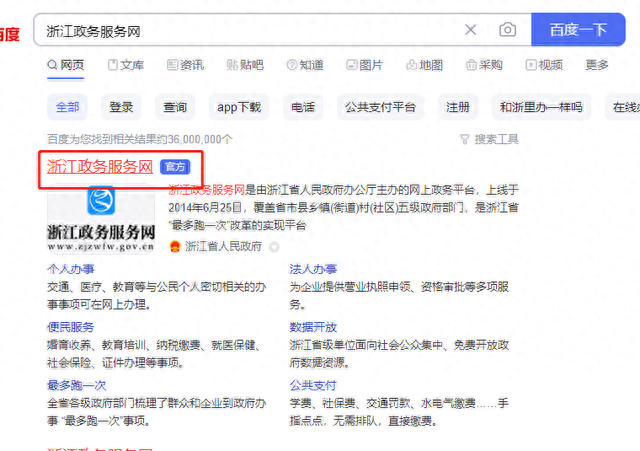
Task: Select the 查询 filter chip
Action: (175, 107)
